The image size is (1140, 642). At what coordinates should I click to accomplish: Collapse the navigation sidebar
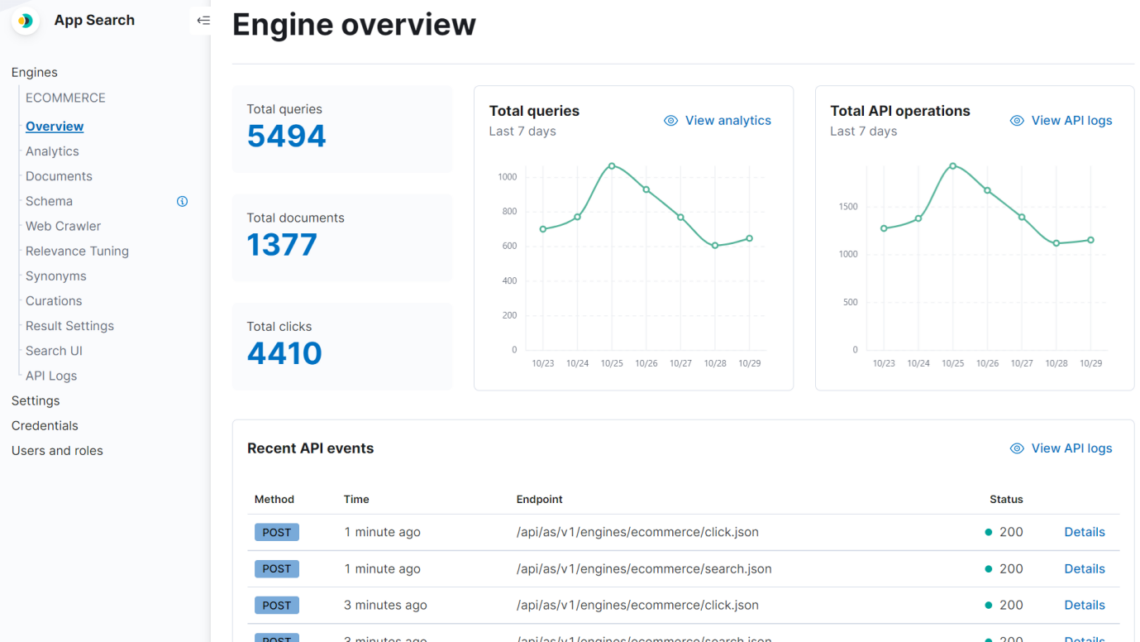tap(203, 19)
